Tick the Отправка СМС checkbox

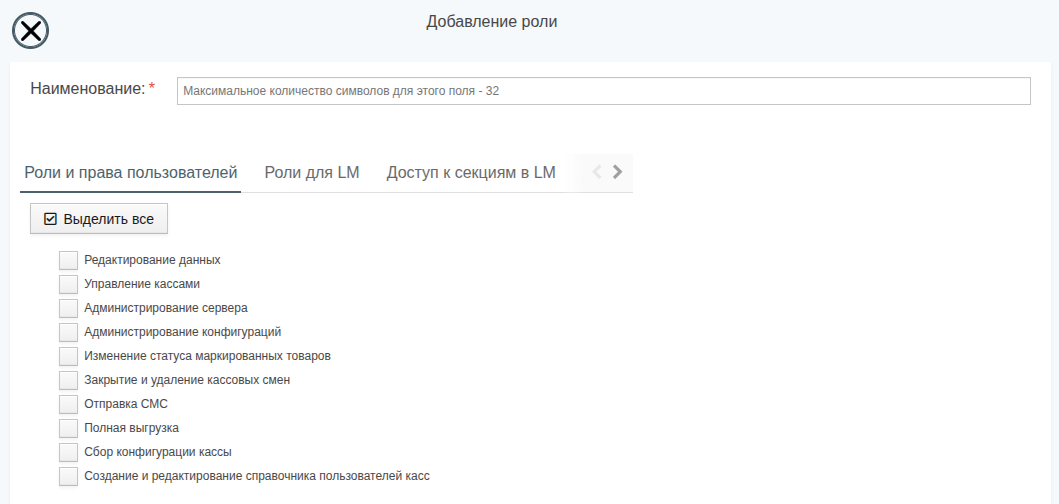(x=68, y=404)
